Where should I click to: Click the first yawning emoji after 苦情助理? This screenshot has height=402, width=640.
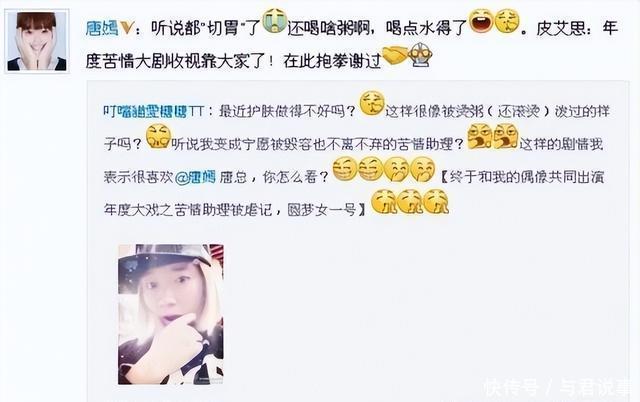click(x=480, y=137)
